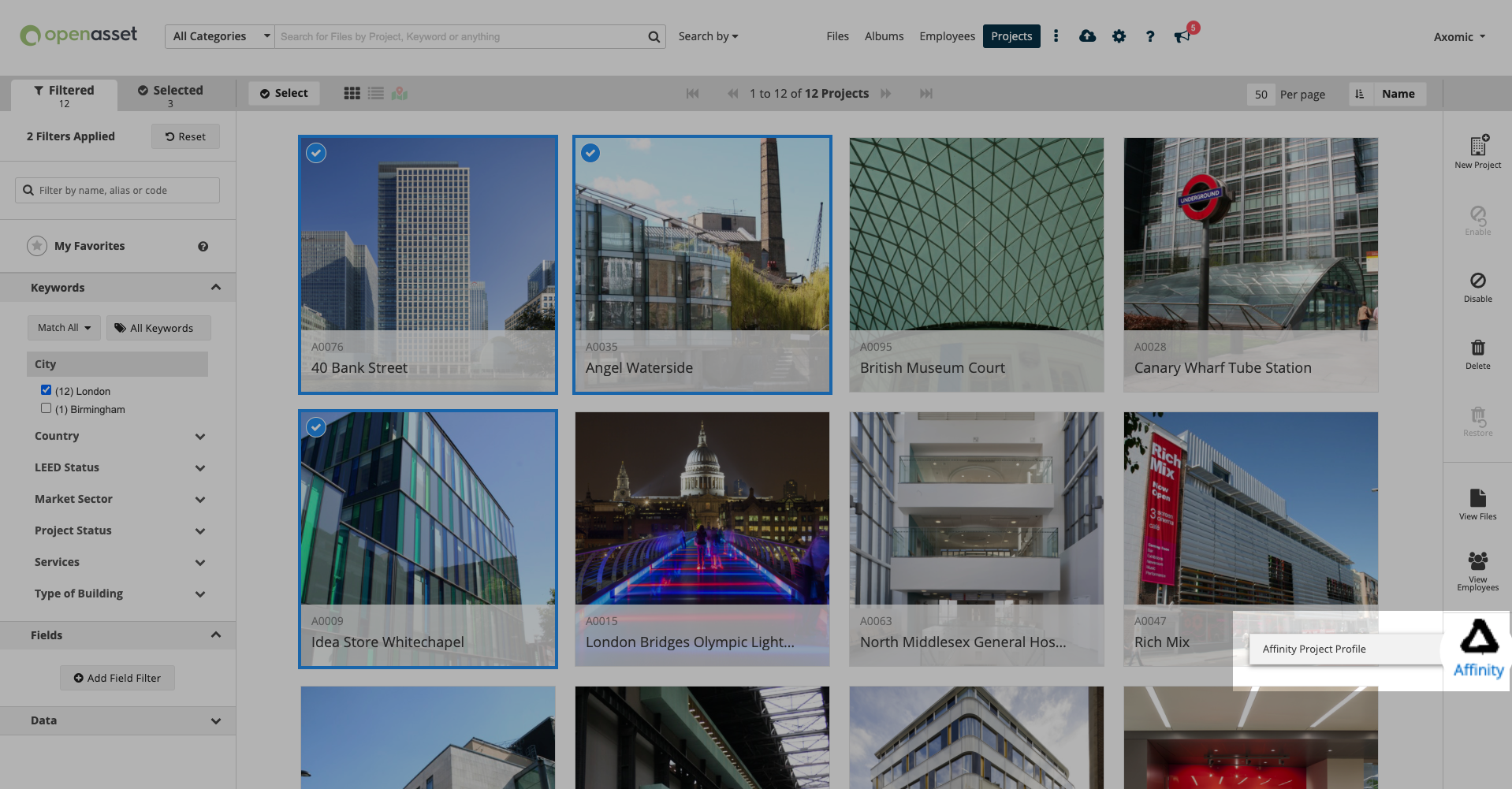Open the Albums menu
The height and width of the screenshot is (789, 1512).
click(x=884, y=36)
